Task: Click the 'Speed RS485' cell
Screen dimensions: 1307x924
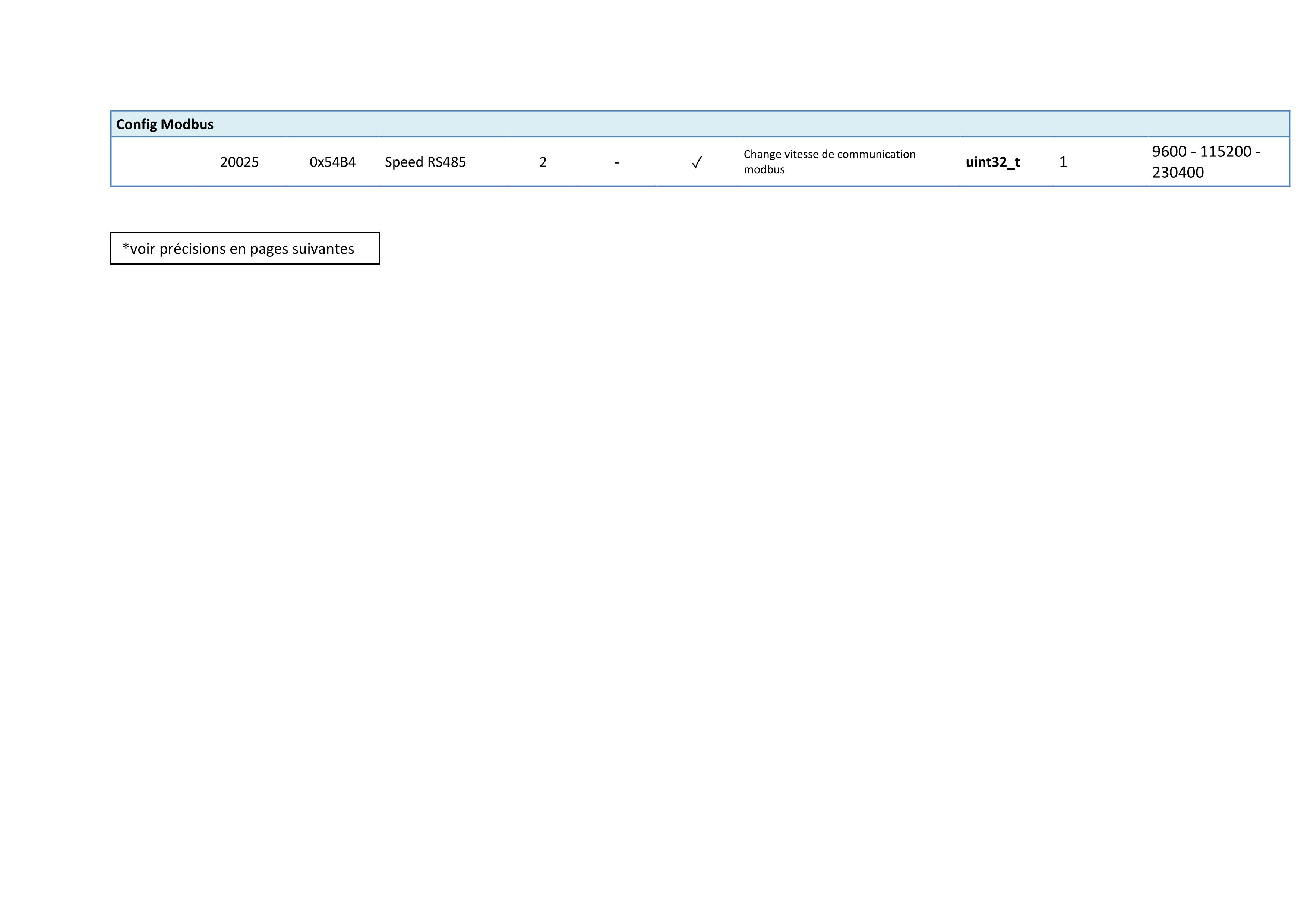Action: [425, 162]
